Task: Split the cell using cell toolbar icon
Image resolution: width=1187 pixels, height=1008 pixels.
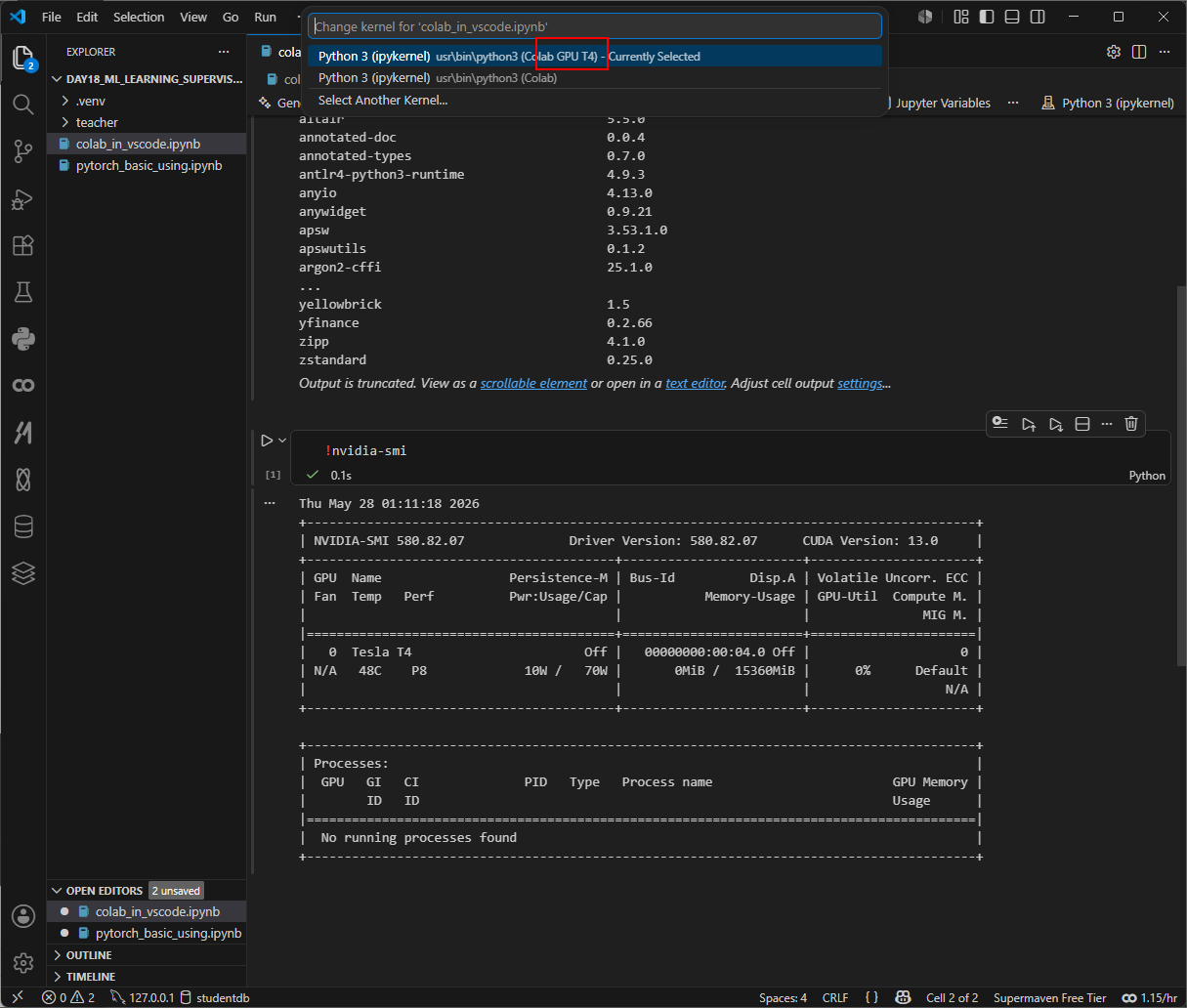Action: click(1081, 423)
